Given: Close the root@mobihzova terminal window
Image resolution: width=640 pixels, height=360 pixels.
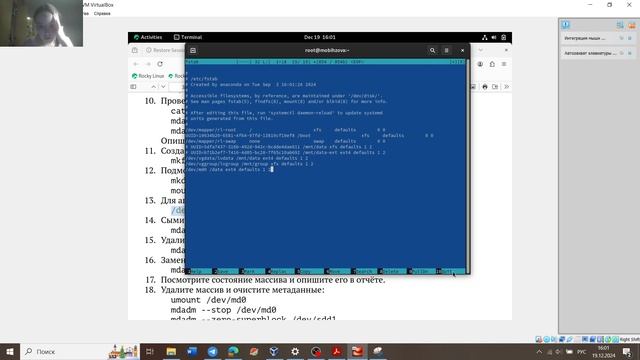Looking at the screenshot, I should [462, 50].
